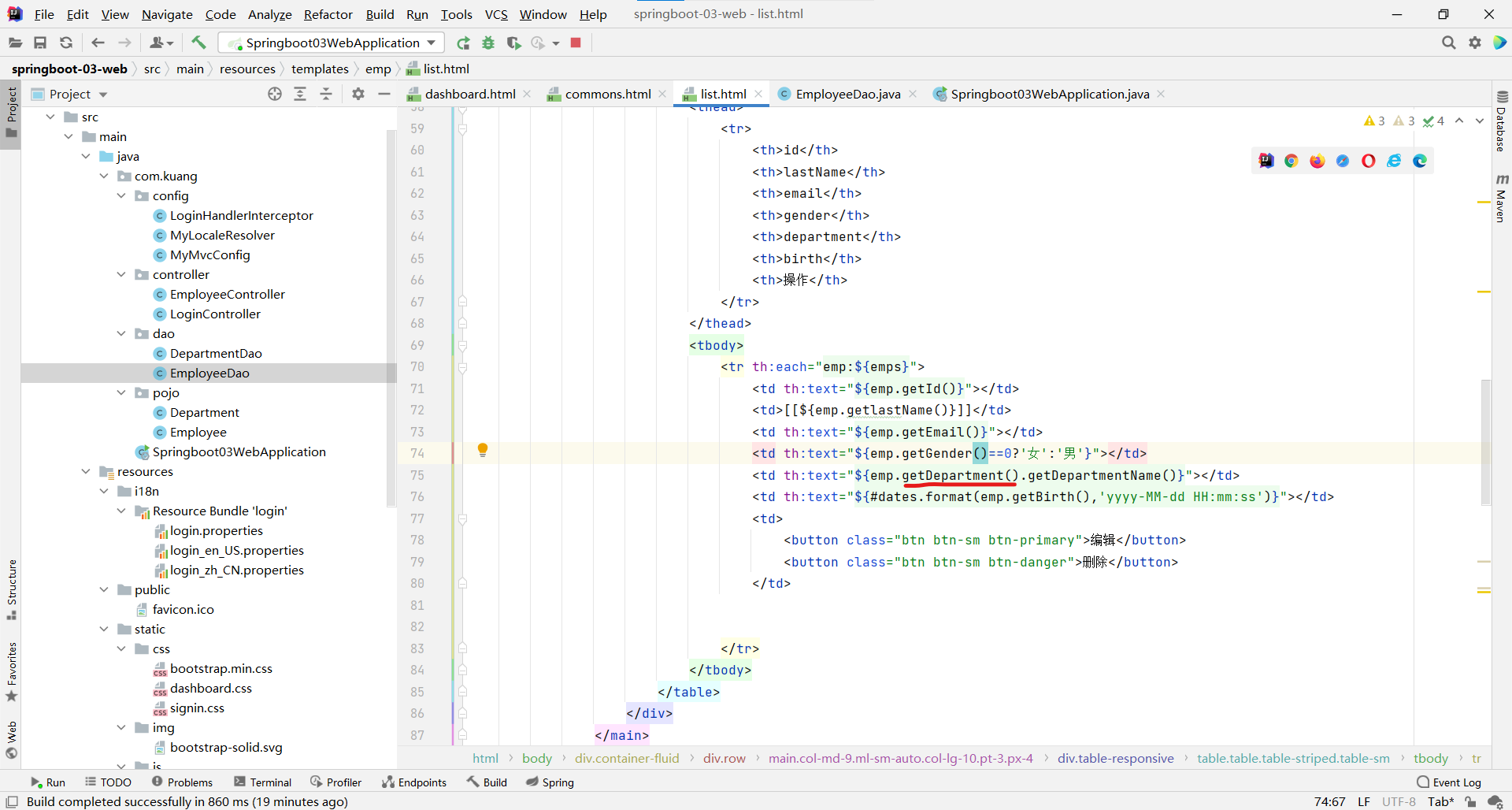The width and height of the screenshot is (1512, 810).
Task: Collapse the pojo package
Action: point(121,392)
